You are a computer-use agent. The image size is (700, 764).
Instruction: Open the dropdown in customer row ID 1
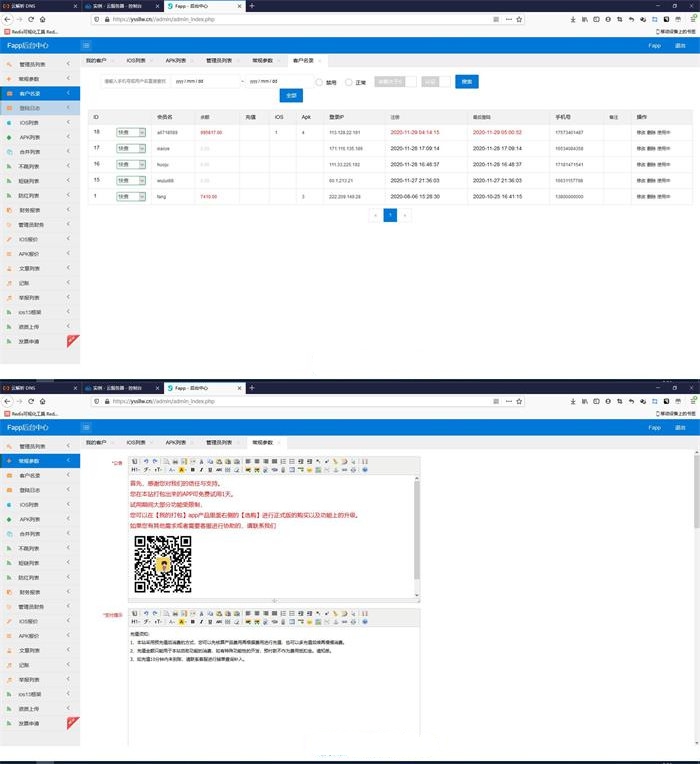131,196
